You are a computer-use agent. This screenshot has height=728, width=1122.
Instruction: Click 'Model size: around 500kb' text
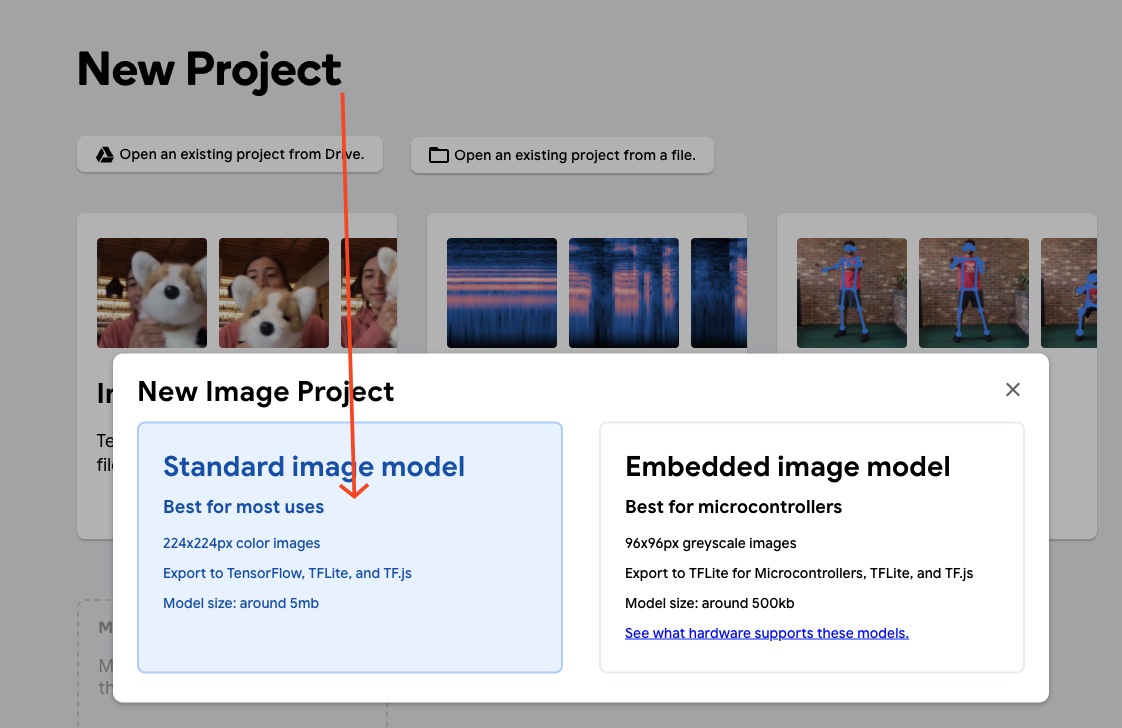[x=709, y=603]
